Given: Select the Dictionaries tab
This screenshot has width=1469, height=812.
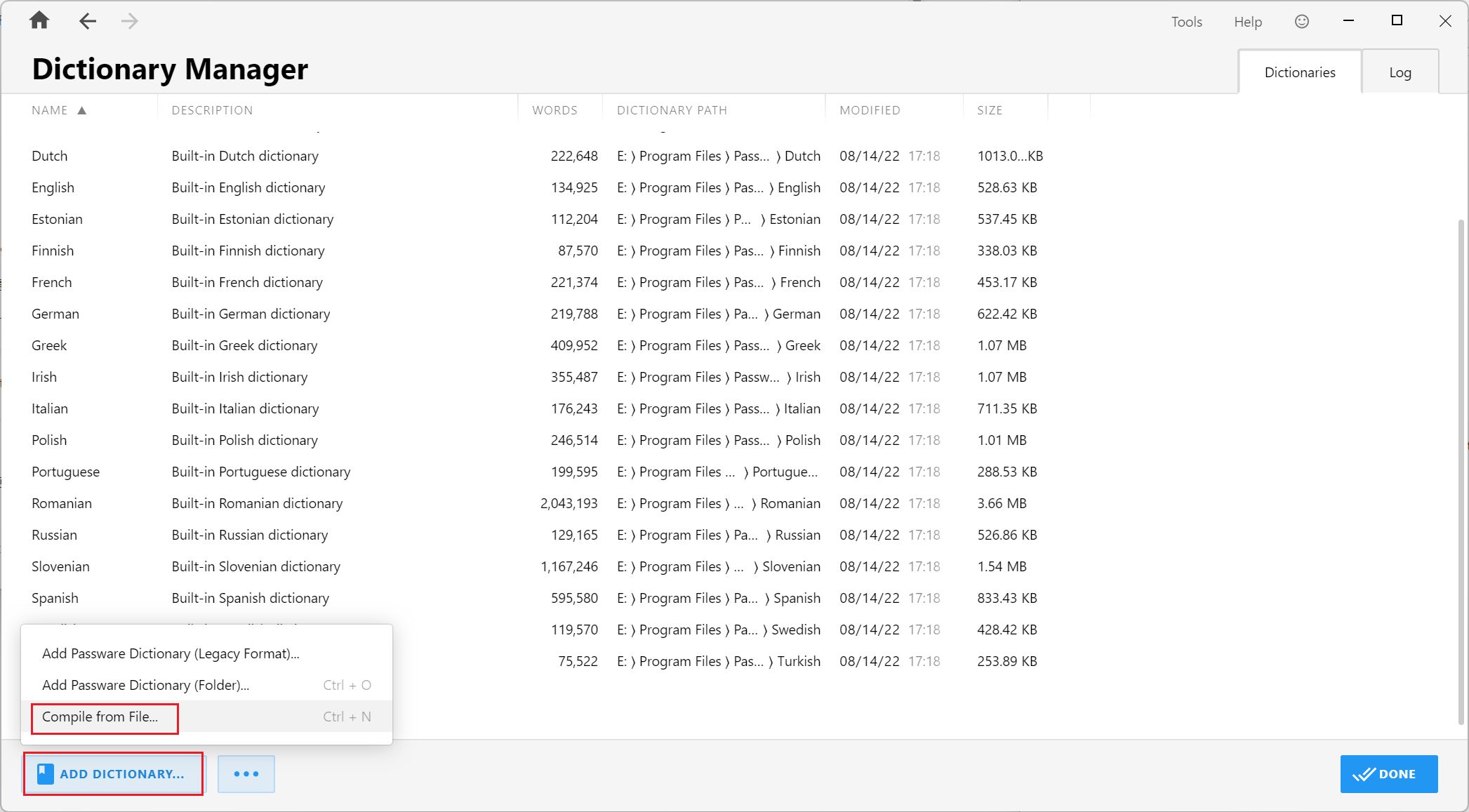Looking at the screenshot, I should 1299,72.
